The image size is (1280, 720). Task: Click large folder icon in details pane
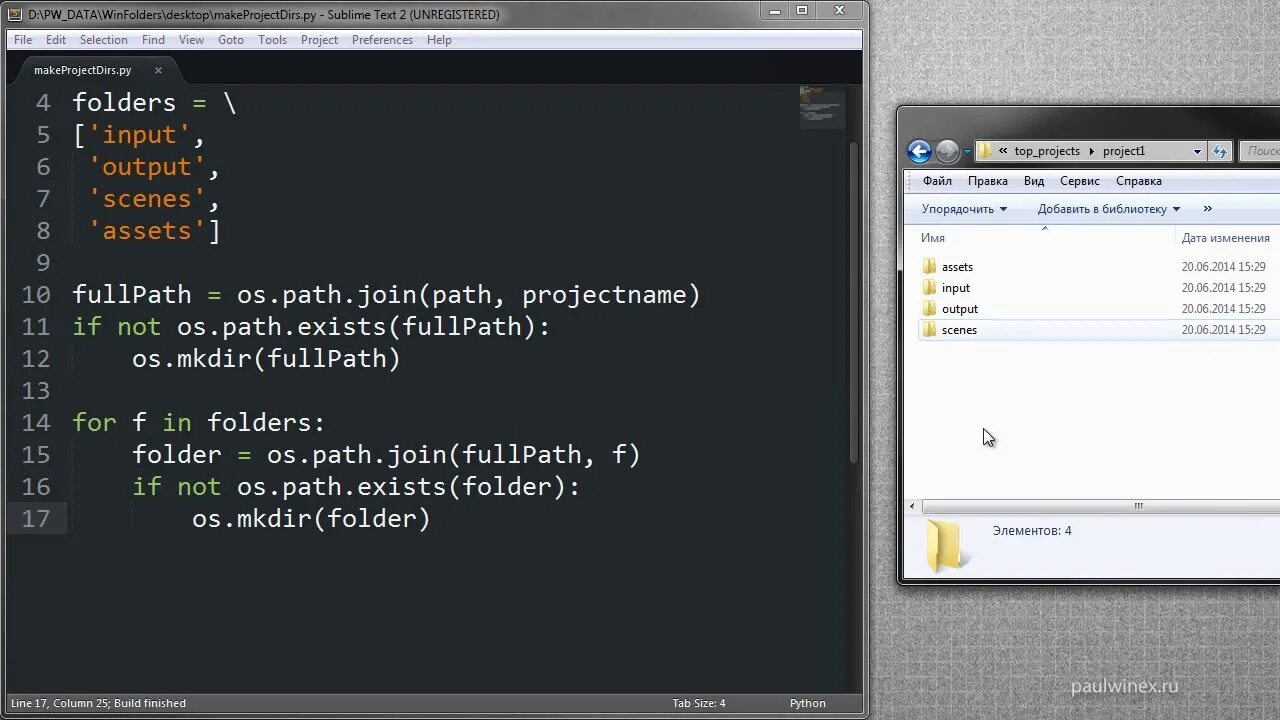tap(944, 545)
